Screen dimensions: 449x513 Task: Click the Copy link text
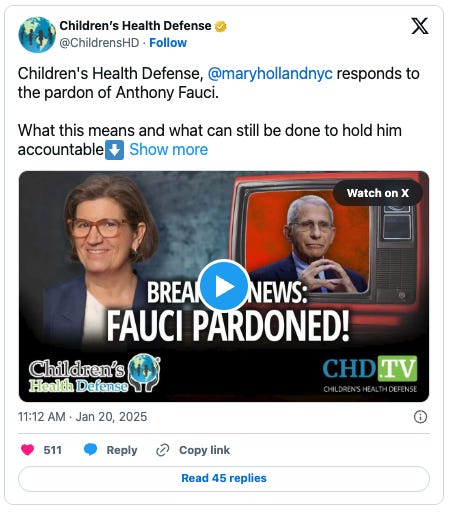[204, 450]
